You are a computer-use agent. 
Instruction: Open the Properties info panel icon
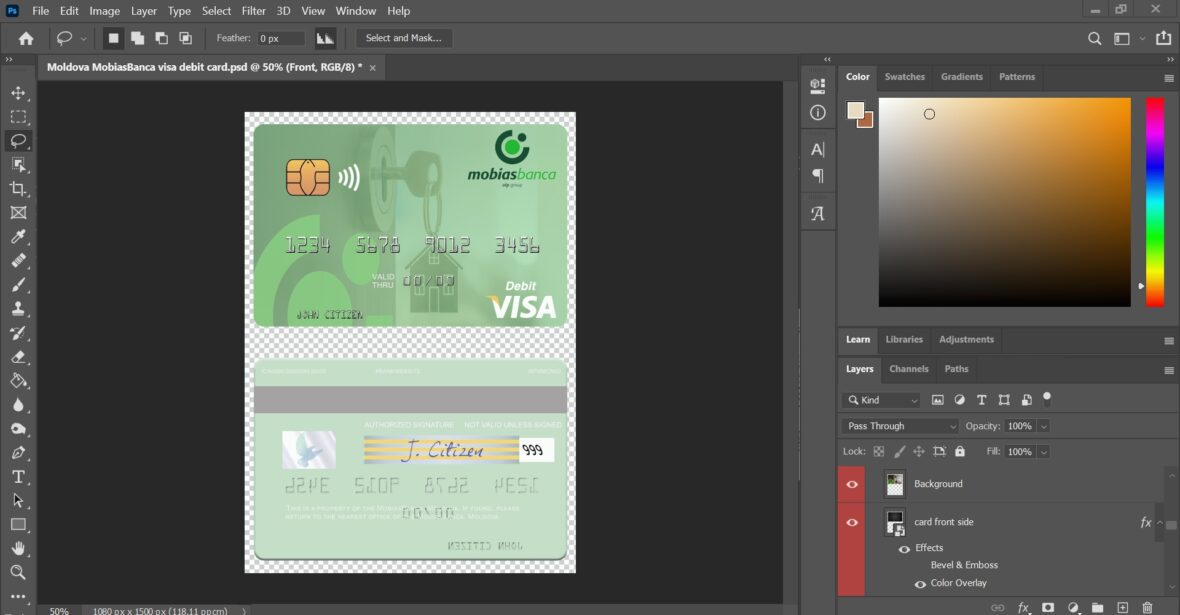pos(817,113)
